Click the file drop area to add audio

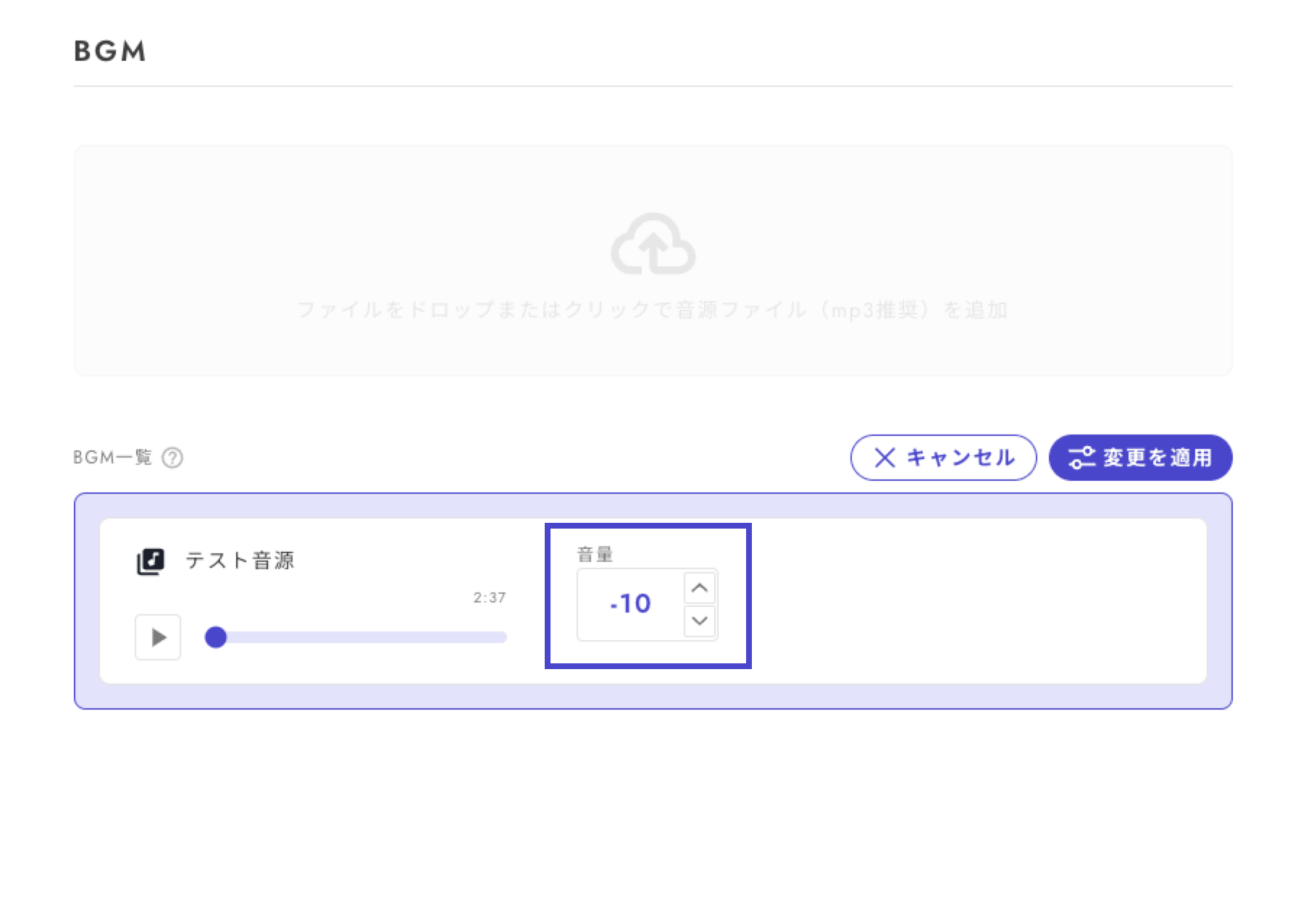pyautogui.click(x=653, y=261)
